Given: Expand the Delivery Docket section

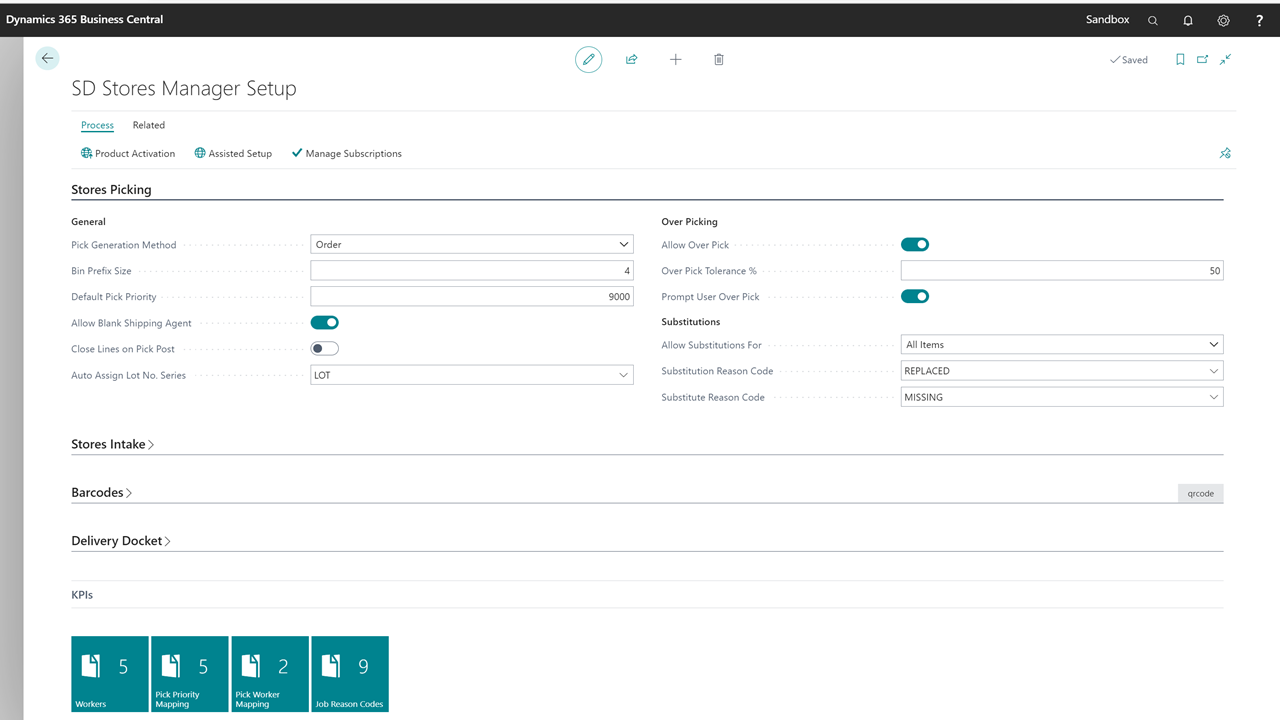Looking at the screenshot, I should click(121, 541).
